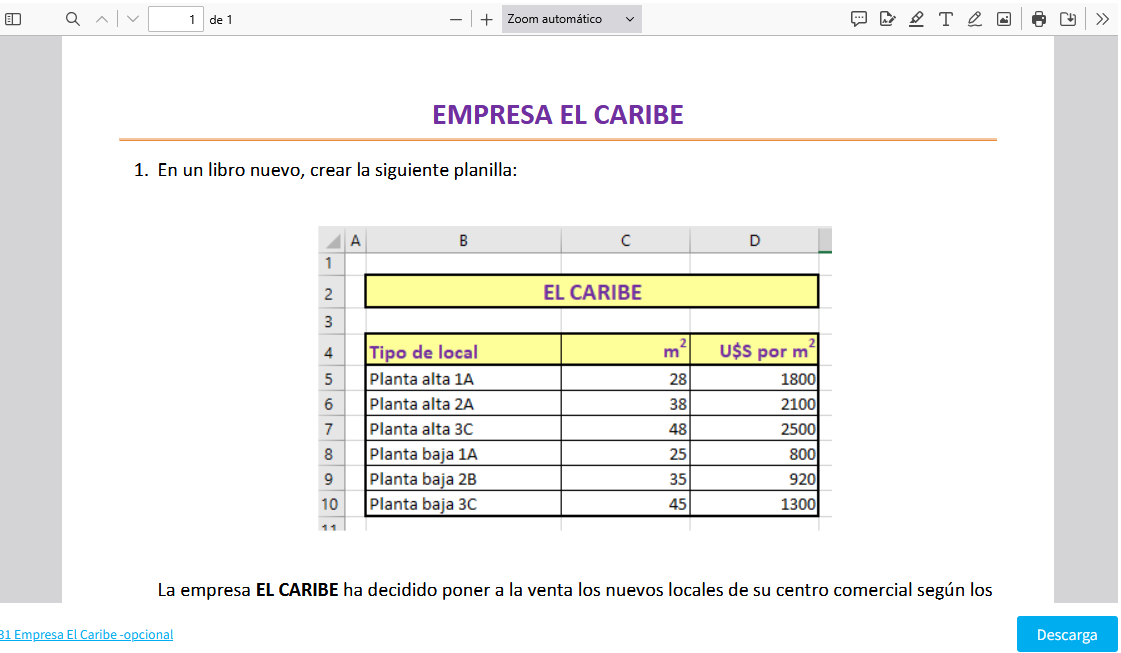
Task: Zoom in with the plus button
Action: 487,19
